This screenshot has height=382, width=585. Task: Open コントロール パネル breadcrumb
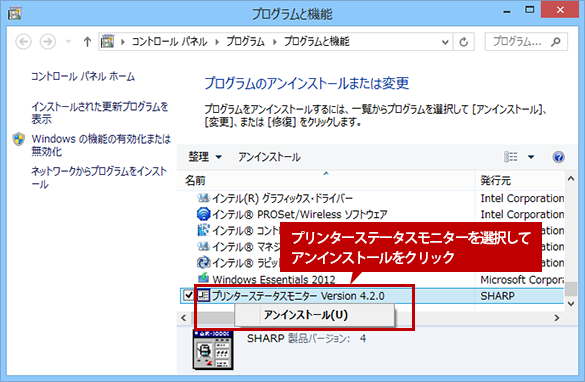tap(169, 41)
